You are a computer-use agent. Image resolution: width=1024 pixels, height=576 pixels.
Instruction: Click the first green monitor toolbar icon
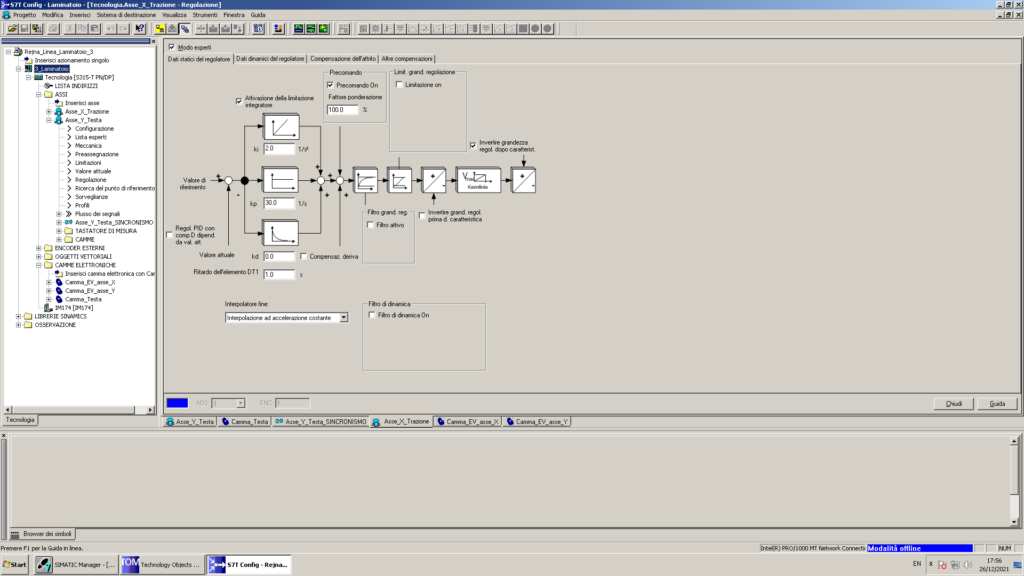tap(298, 29)
